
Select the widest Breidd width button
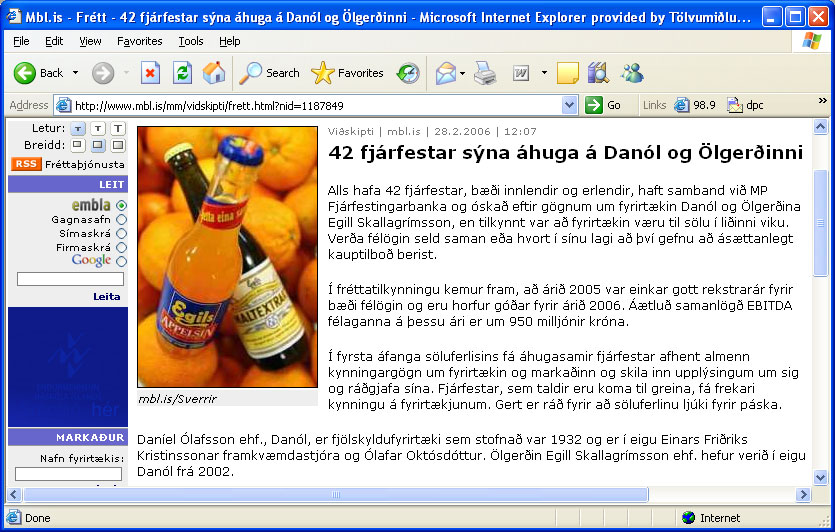pyautogui.click(x=118, y=145)
